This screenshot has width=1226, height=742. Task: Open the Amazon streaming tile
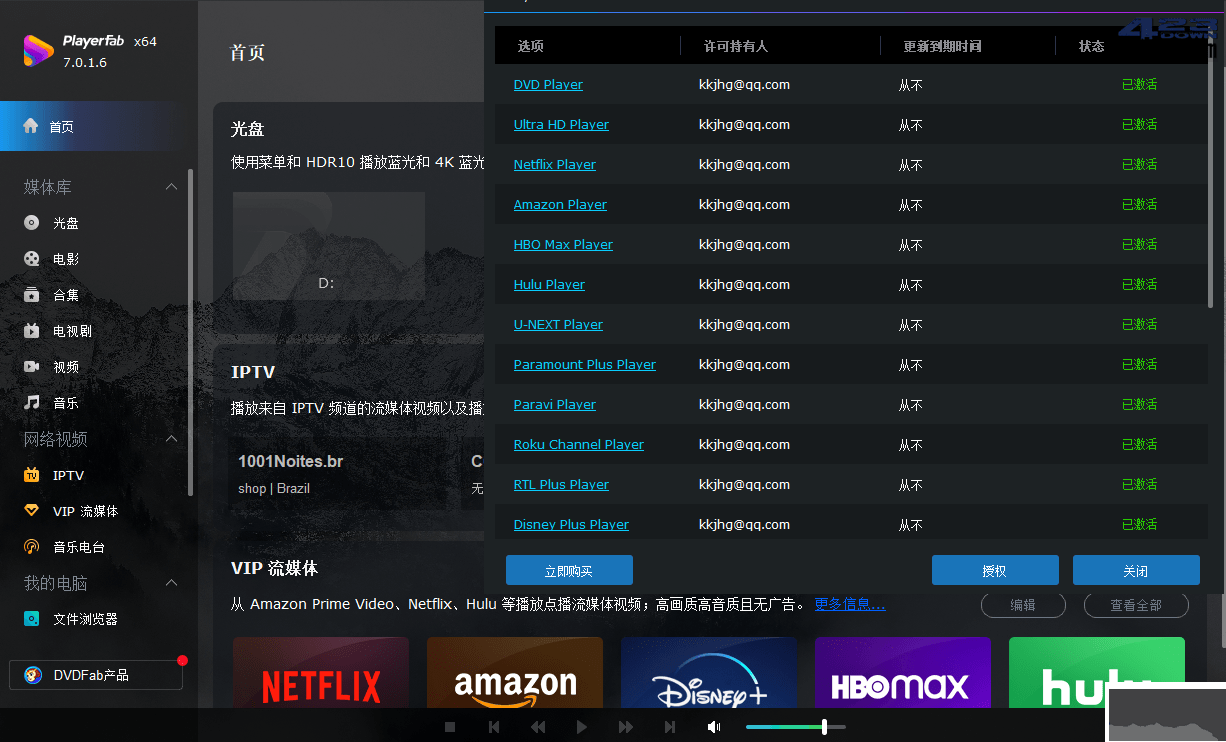click(515, 673)
